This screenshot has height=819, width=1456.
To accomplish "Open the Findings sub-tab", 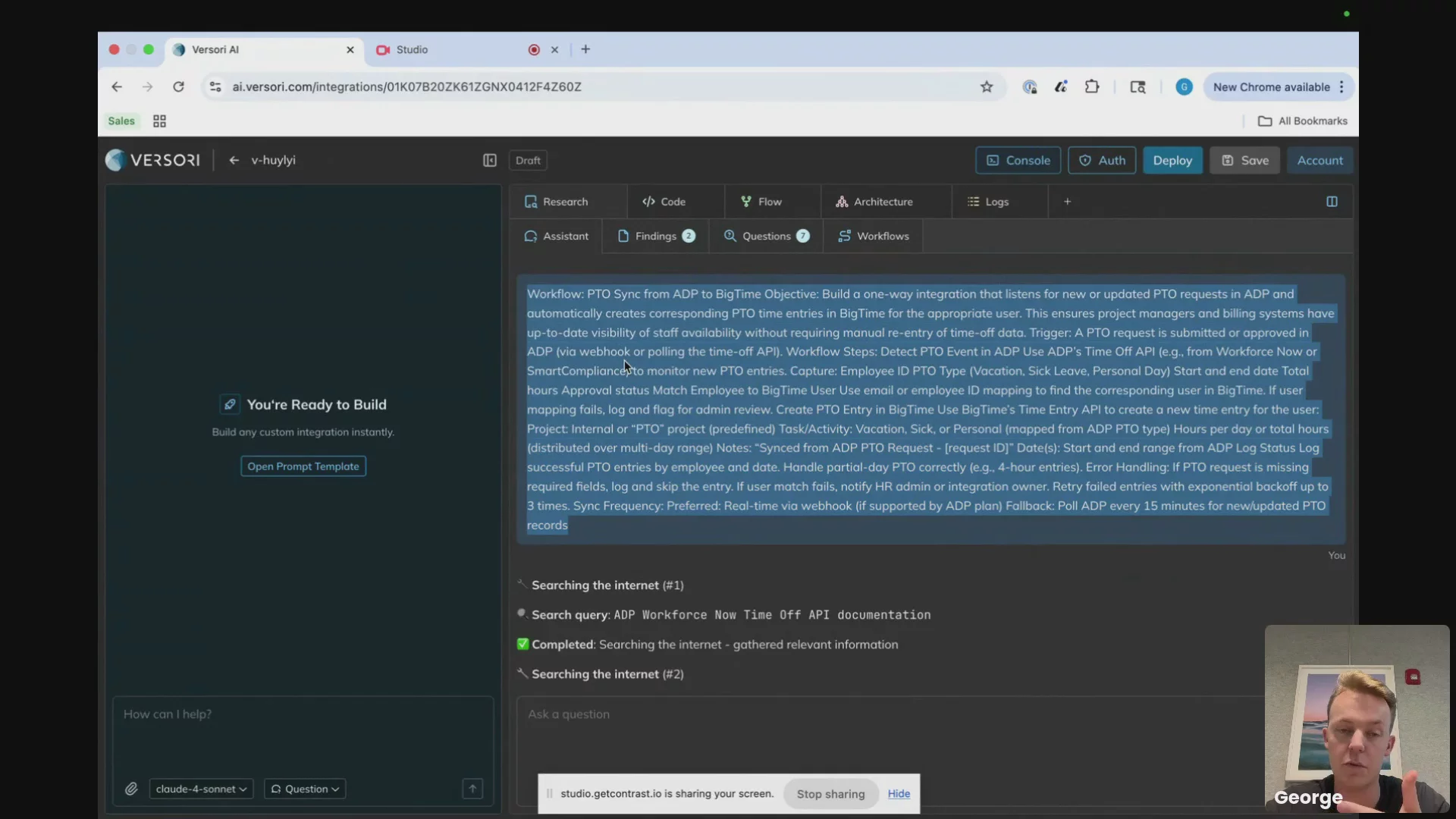I will [657, 237].
